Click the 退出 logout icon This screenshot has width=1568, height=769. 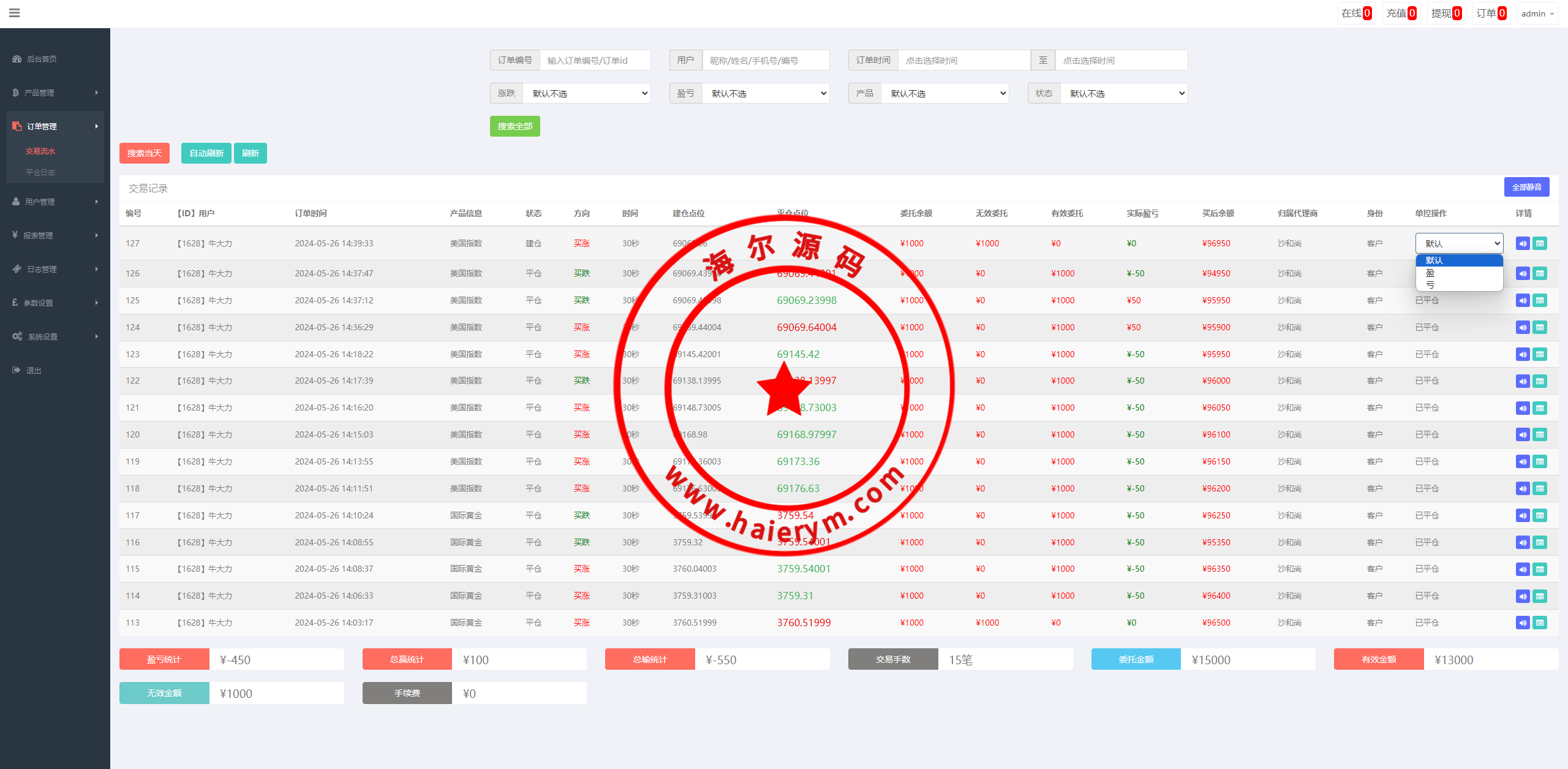pyautogui.click(x=17, y=370)
